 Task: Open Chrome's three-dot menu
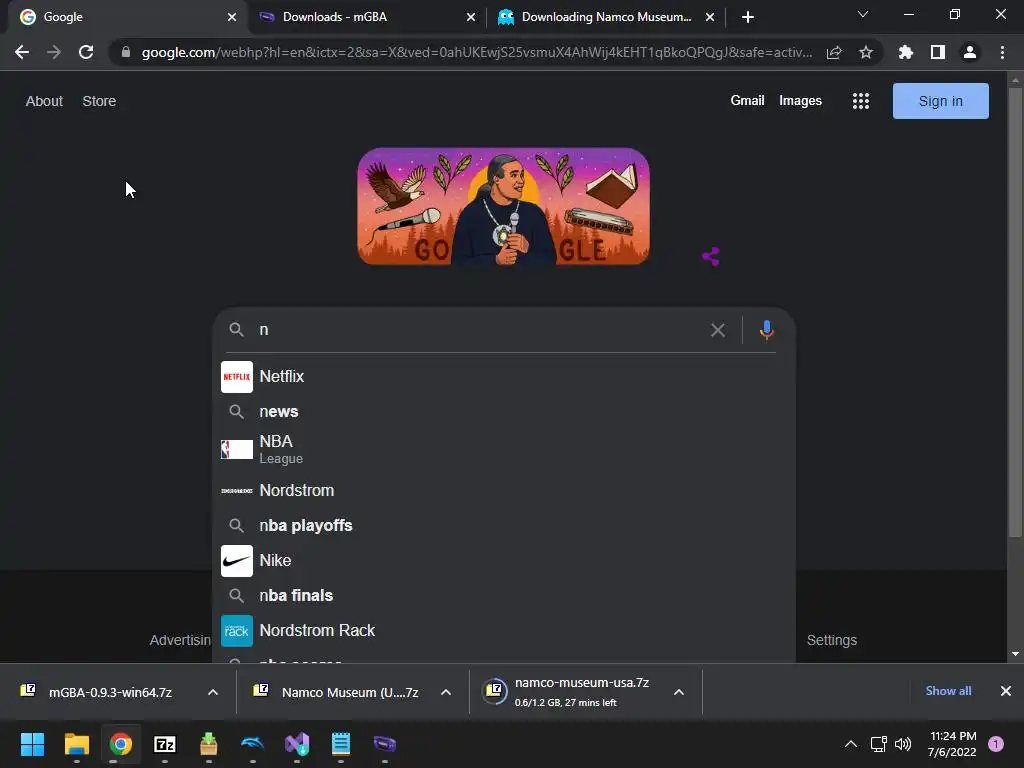click(x=1002, y=52)
